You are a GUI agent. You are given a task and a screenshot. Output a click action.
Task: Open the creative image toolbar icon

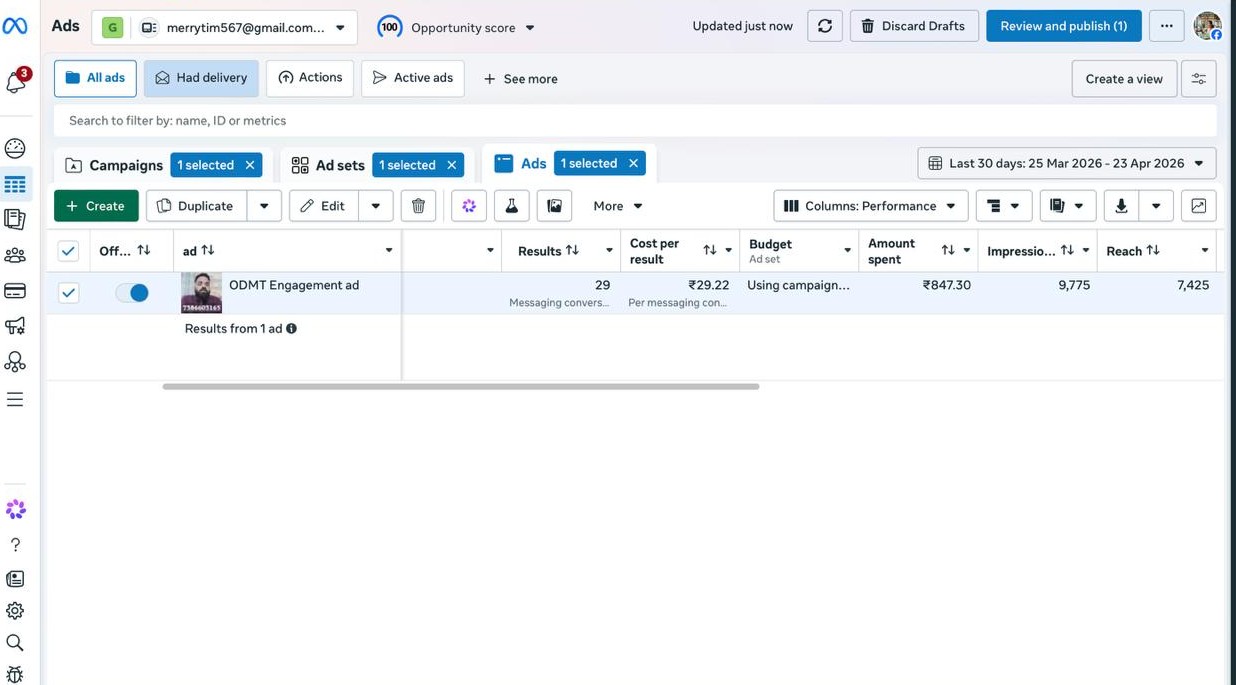click(x=554, y=206)
